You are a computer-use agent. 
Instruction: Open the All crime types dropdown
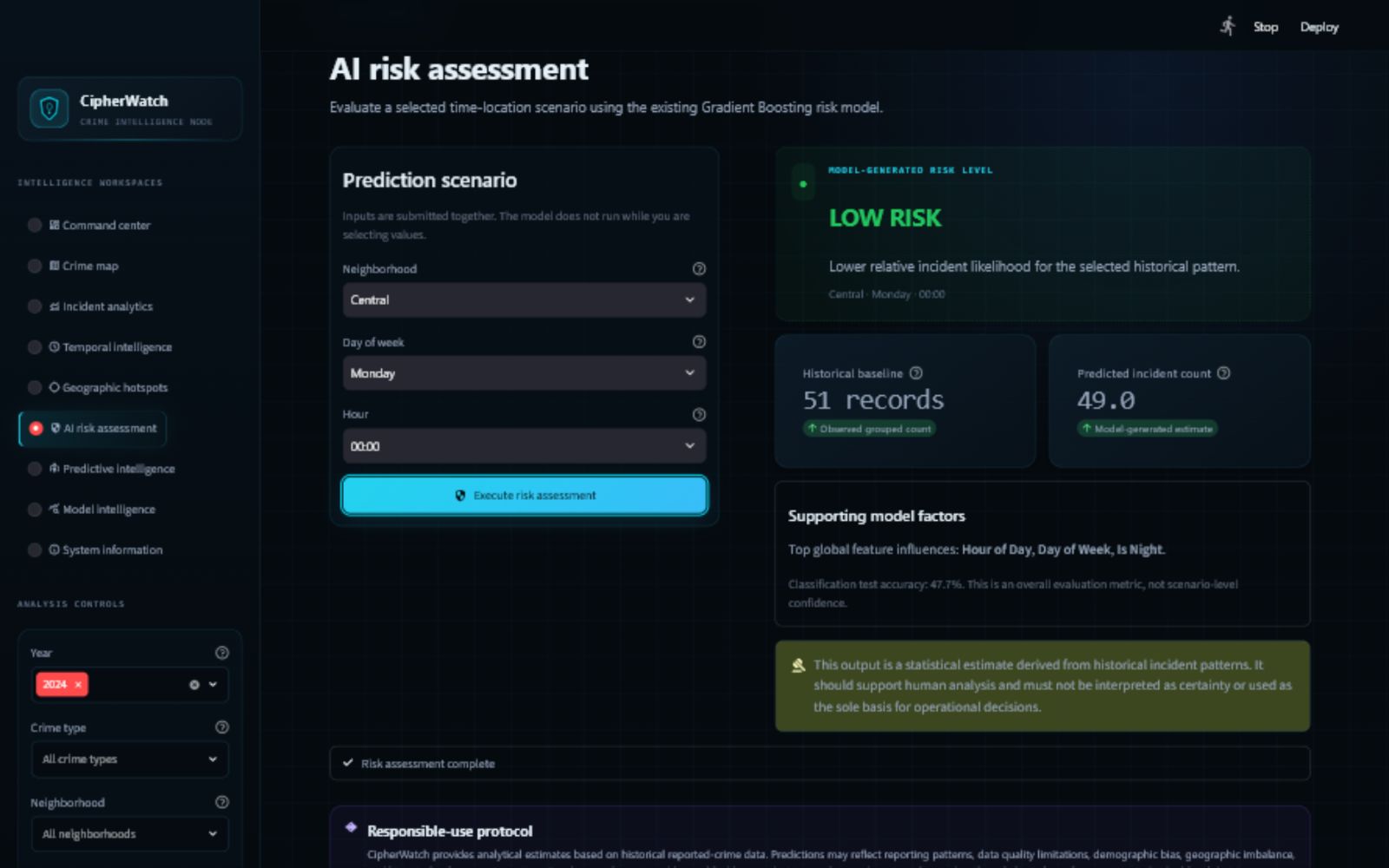[130, 759]
